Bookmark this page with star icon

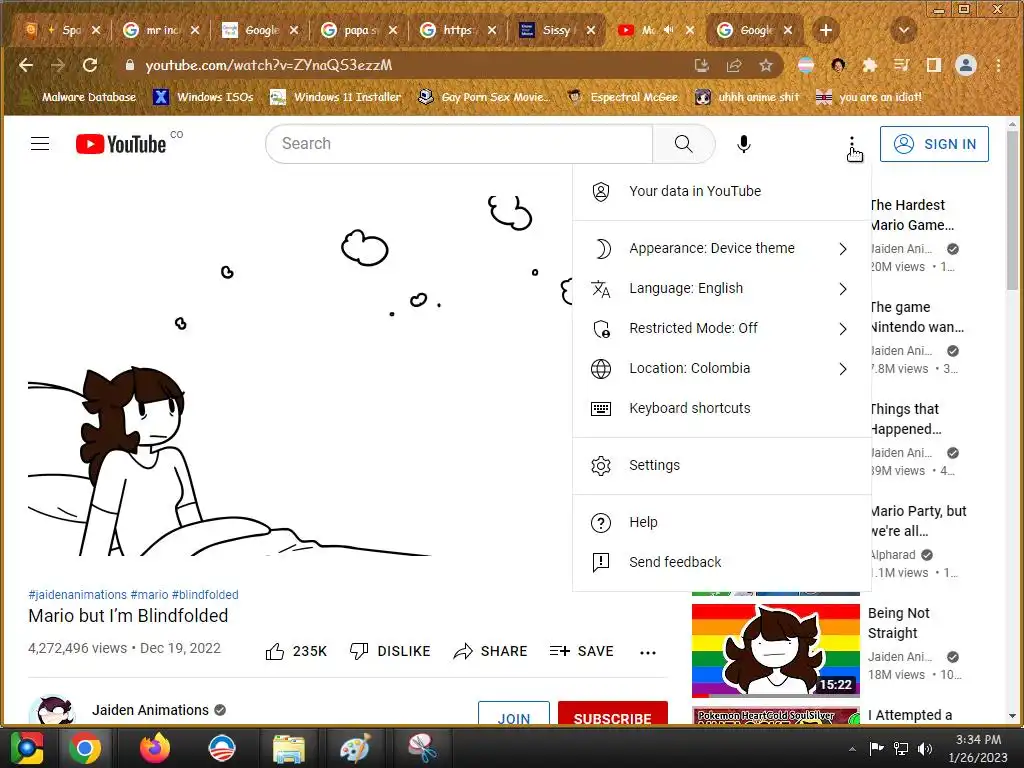tap(765, 65)
